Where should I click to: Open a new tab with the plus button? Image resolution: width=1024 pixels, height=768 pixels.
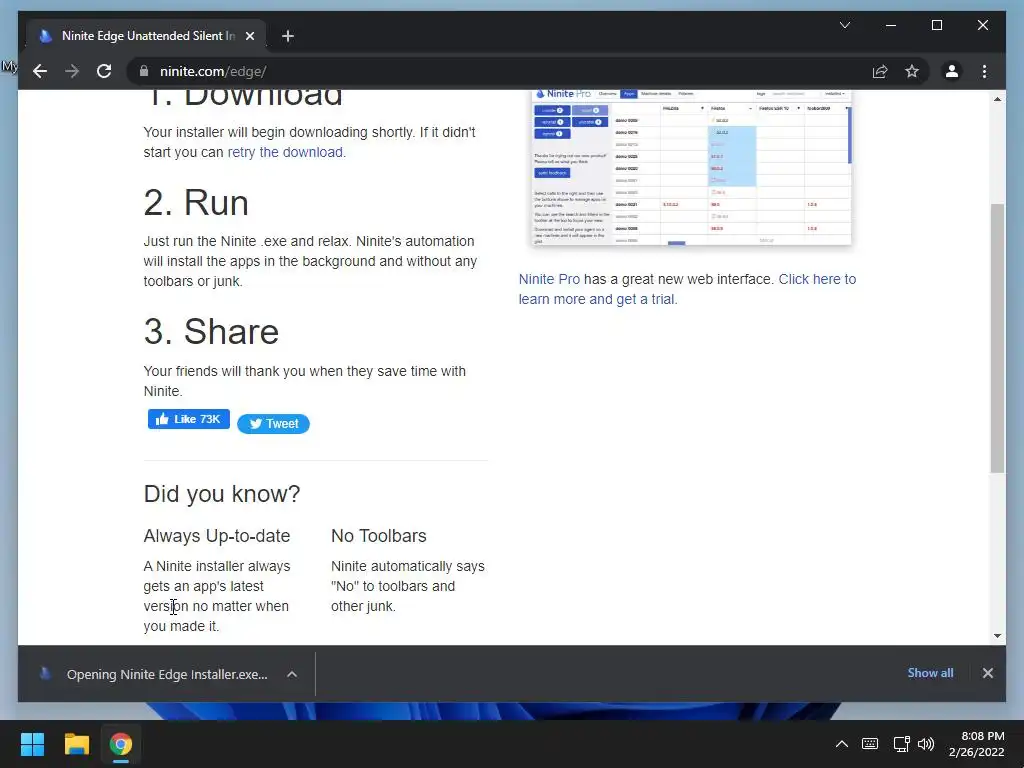click(x=287, y=36)
